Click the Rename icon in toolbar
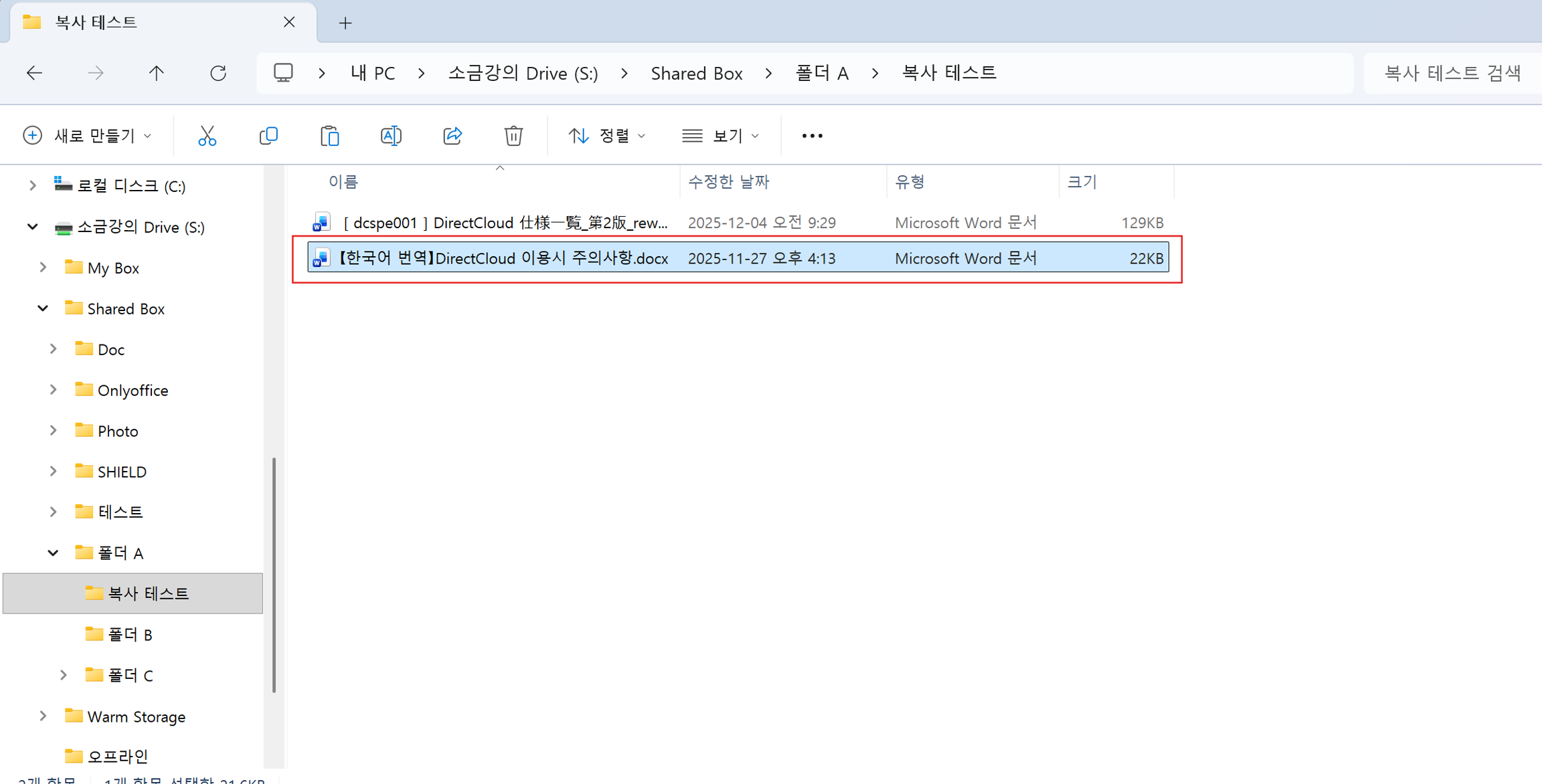The width and height of the screenshot is (1542, 784). [391, 136]
